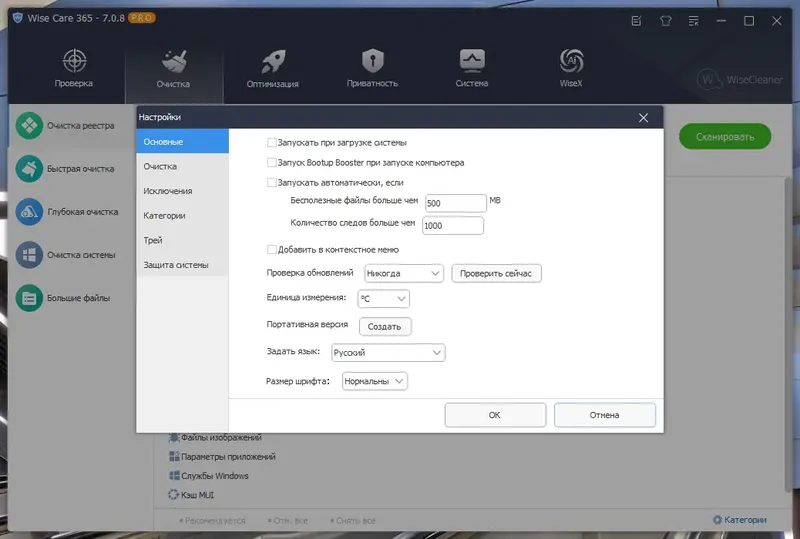Click the Большие файлы icon

[x=29, y=298]
